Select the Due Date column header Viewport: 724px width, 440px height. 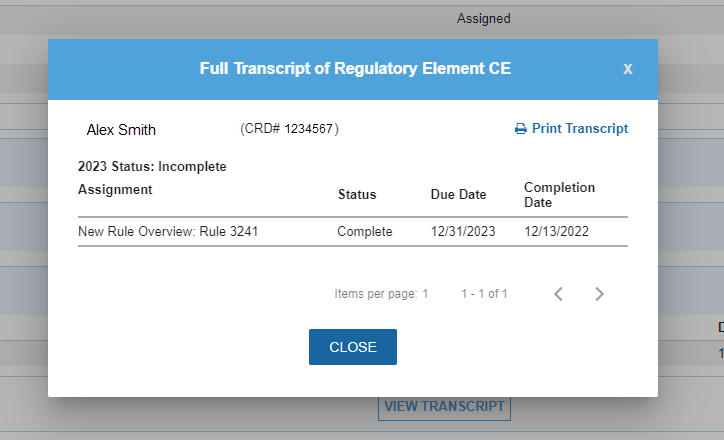pos(458,195)
